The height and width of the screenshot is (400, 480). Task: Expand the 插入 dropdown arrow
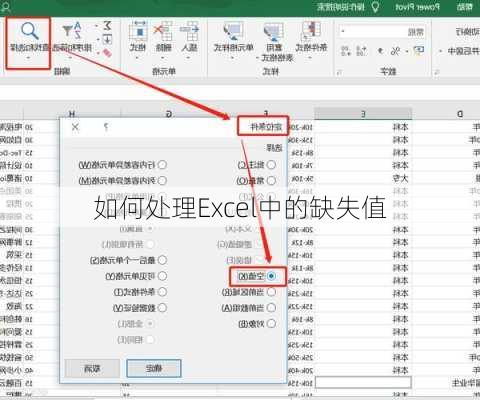click(188, 57)
